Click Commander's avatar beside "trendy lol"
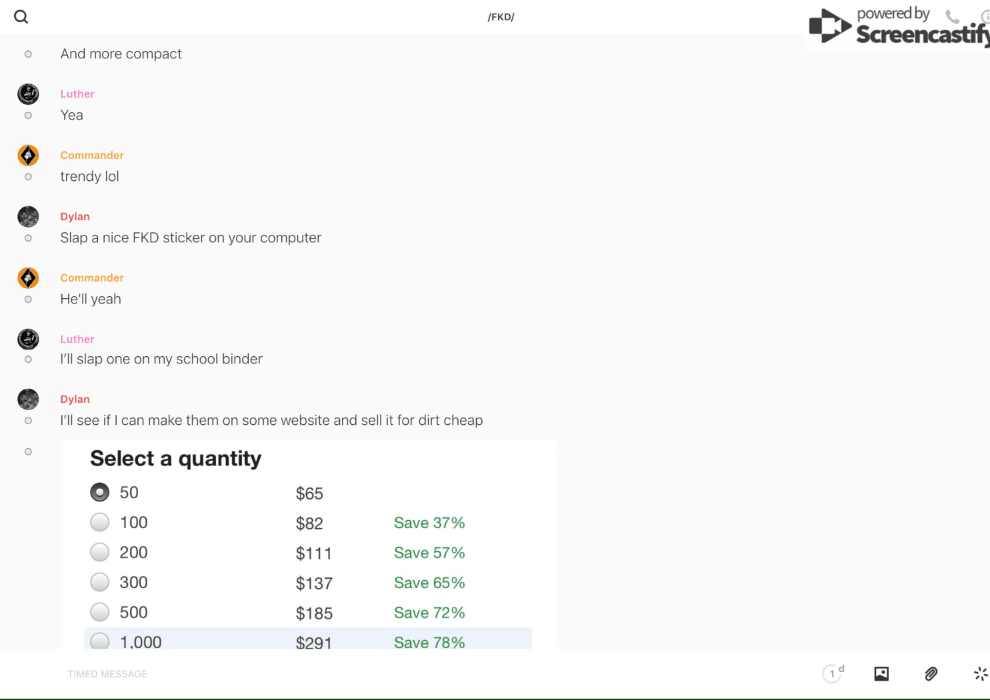This screenshot has height=700, width=990. coord(28,155)
